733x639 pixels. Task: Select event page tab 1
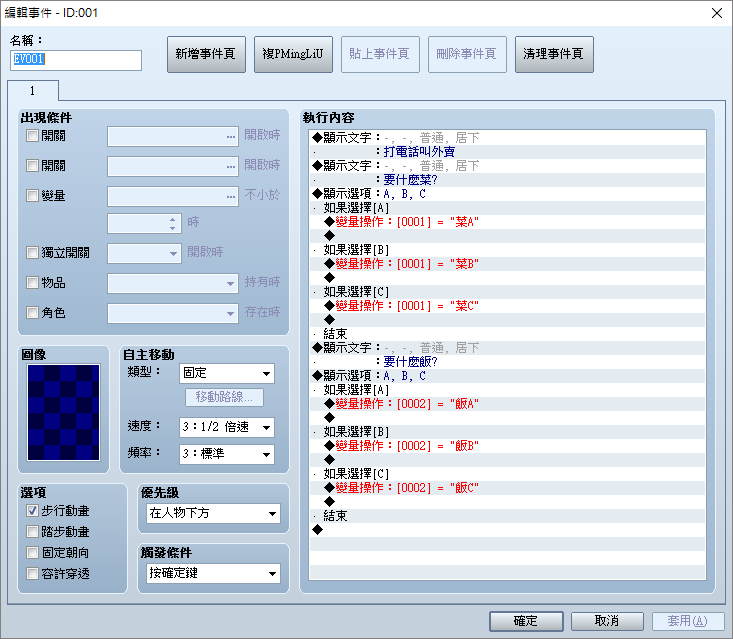click(x=33, y=91)
